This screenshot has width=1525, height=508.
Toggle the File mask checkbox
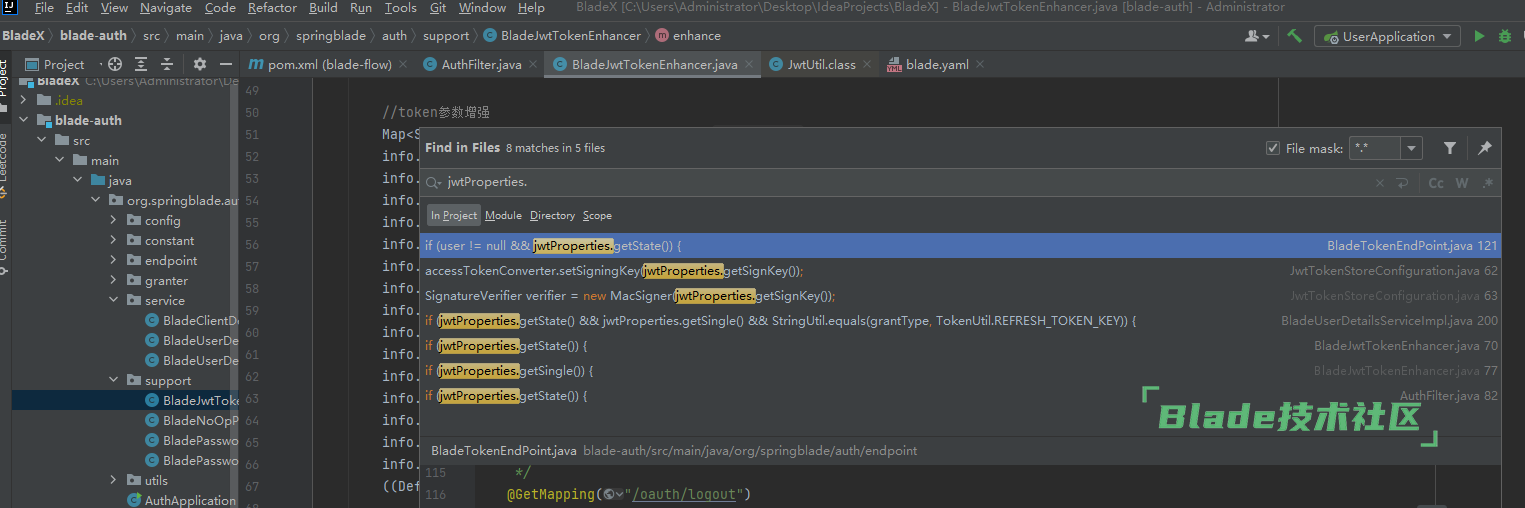[1272, 148]
